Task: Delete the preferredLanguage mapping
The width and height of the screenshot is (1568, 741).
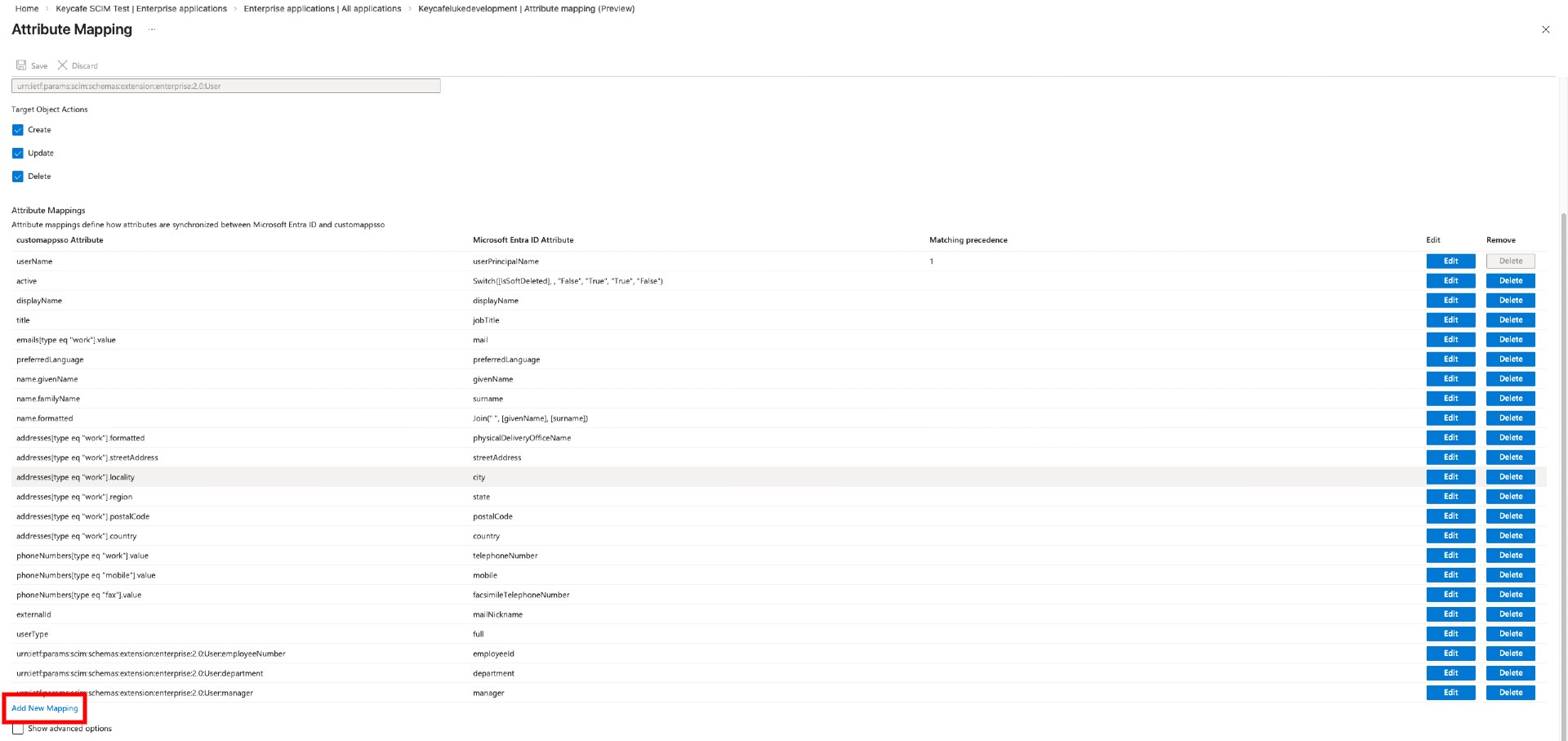Action: [1511, 359]
